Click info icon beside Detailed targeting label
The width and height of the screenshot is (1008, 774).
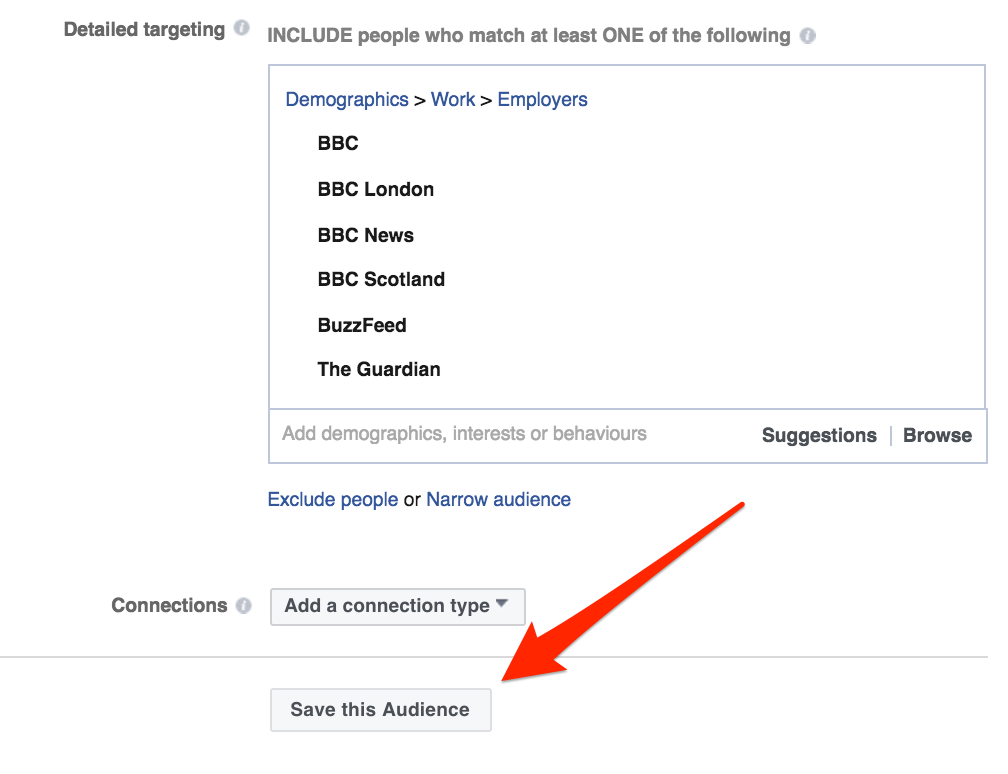tap(241, 28)
